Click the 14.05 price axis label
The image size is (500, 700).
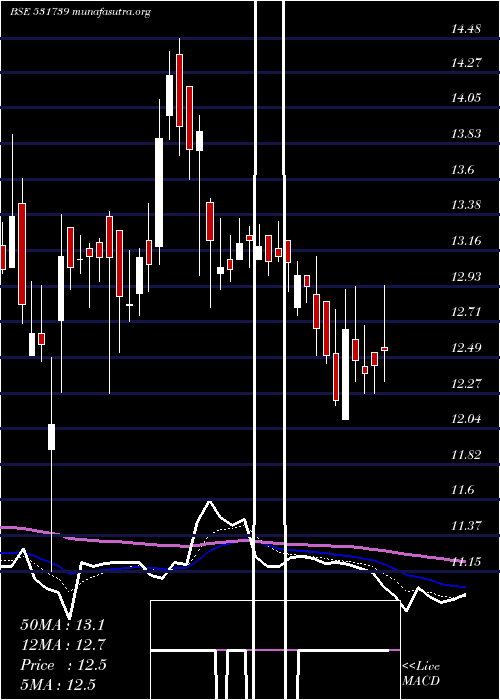pyautogui.click(x=466, y=98)
